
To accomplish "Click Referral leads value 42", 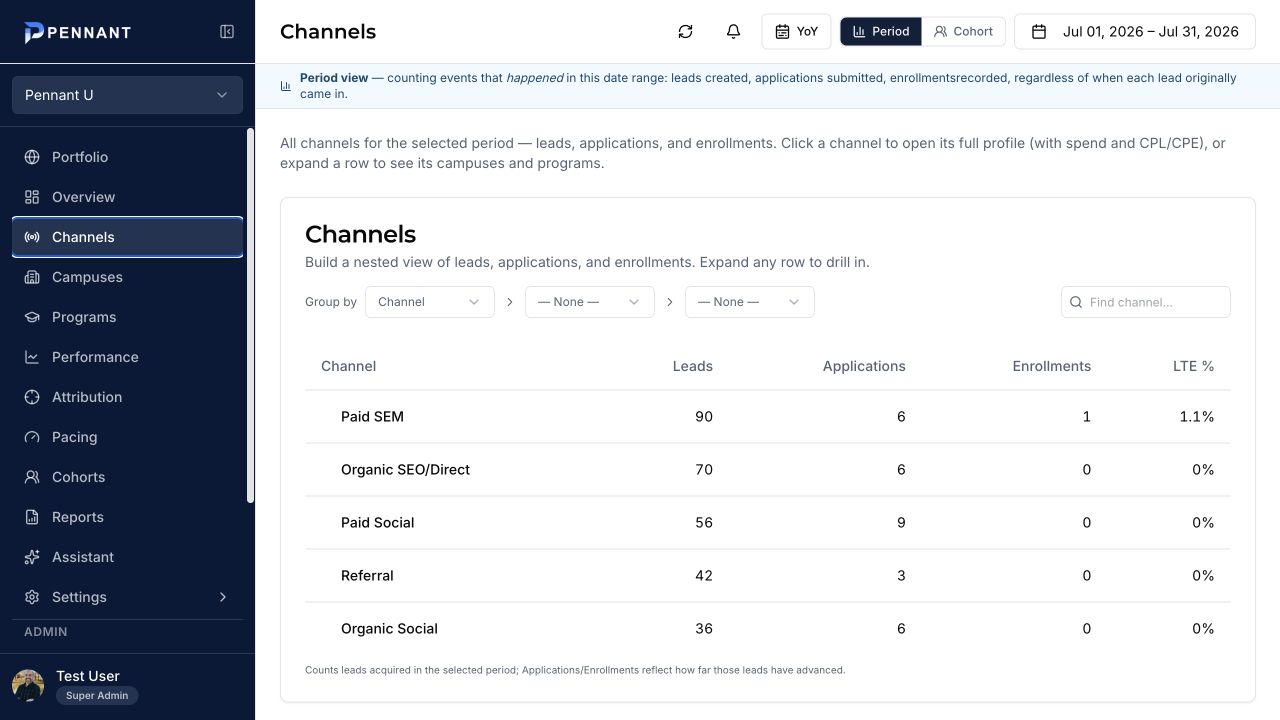I will pos(704,576).
